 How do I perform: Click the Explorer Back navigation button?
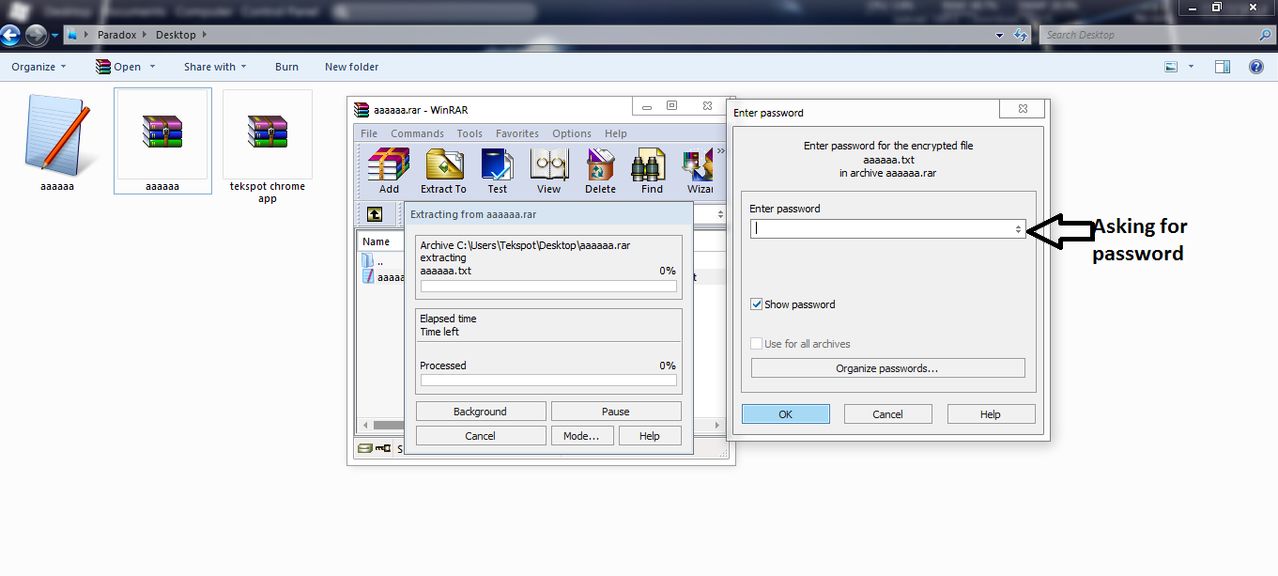click(x=11, y=35)
